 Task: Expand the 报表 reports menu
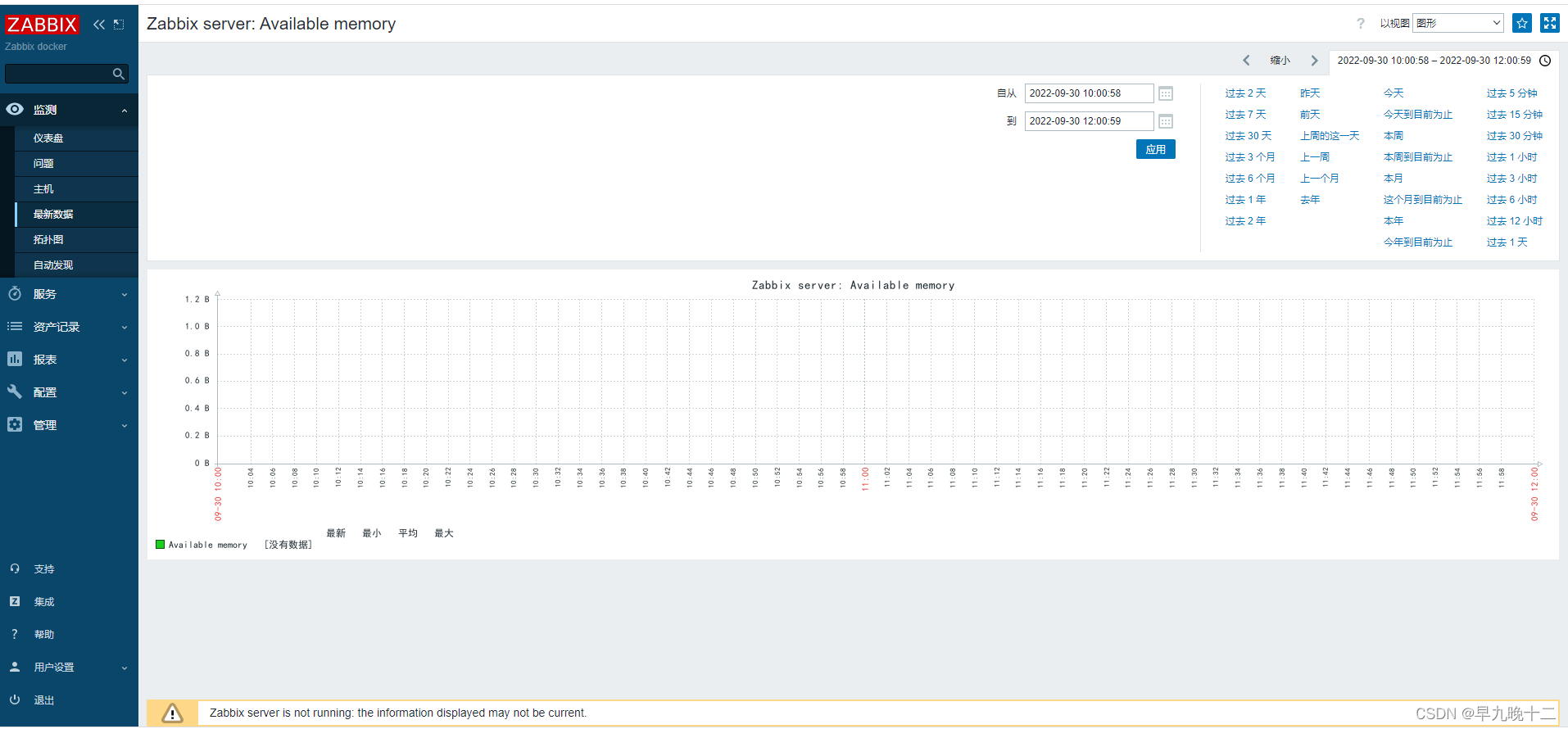[x=69, y=360]
